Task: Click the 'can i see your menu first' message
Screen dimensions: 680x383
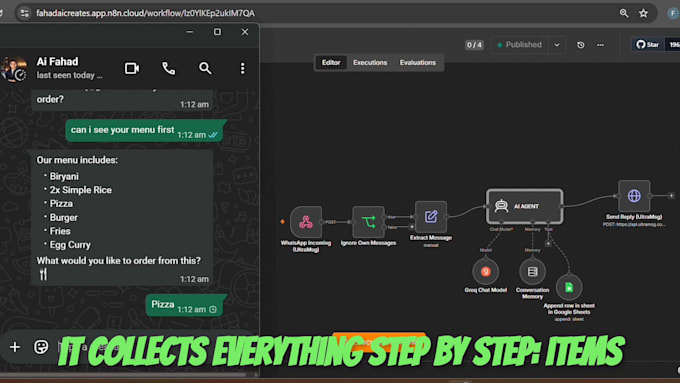Action: point(144,131)
